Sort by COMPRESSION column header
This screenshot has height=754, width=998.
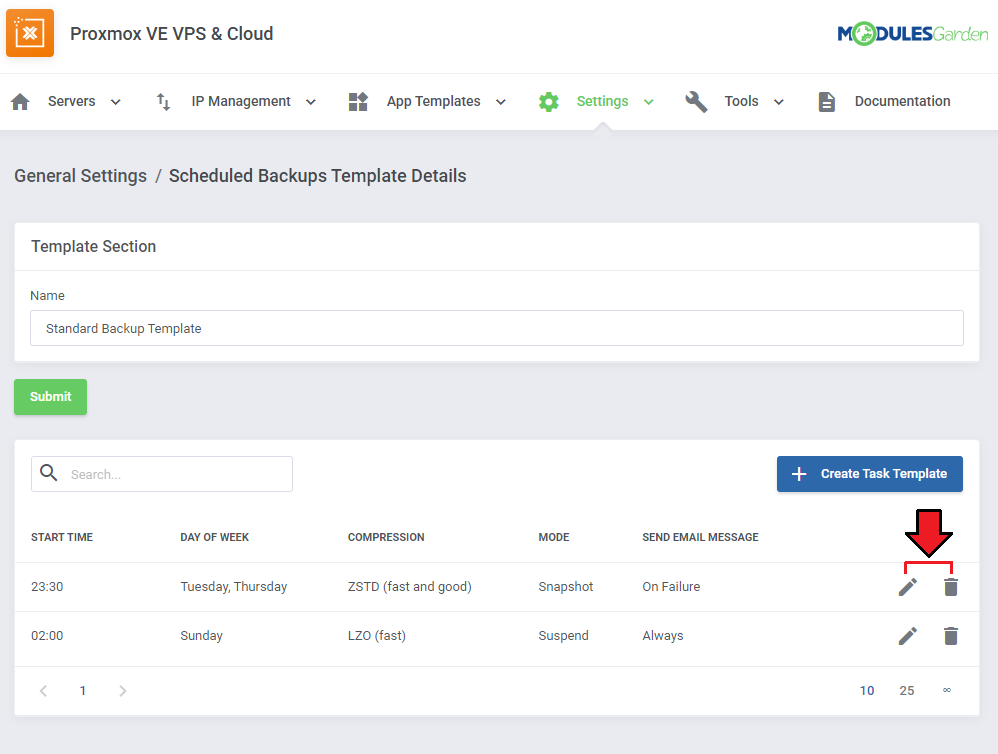(x=386, y=537)
